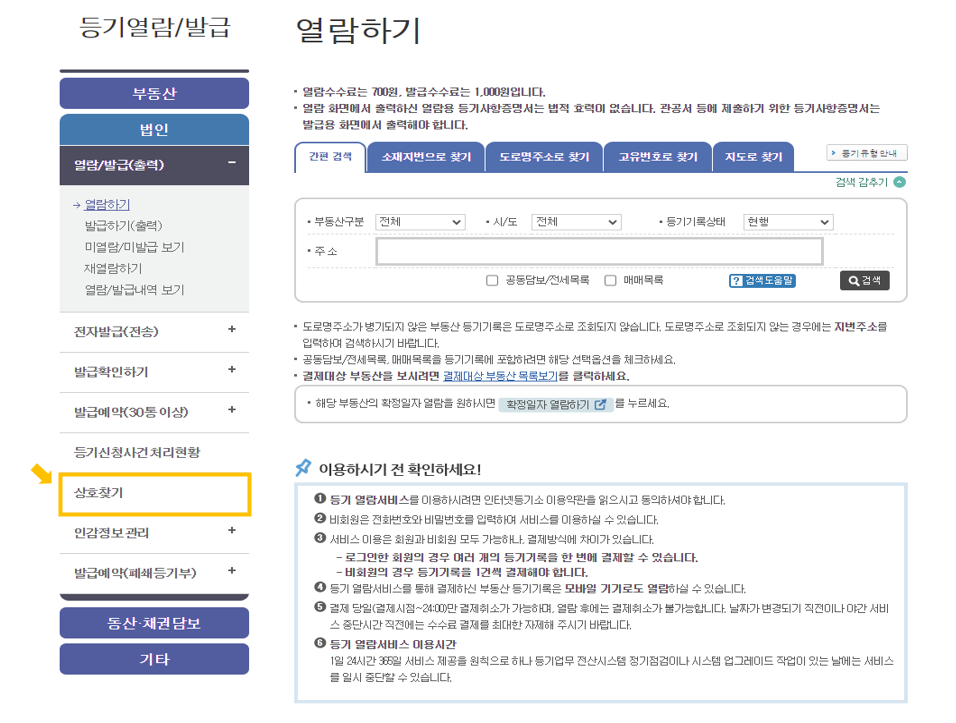Check 공동담보/전세목록 checkbox

coord(492,280)
